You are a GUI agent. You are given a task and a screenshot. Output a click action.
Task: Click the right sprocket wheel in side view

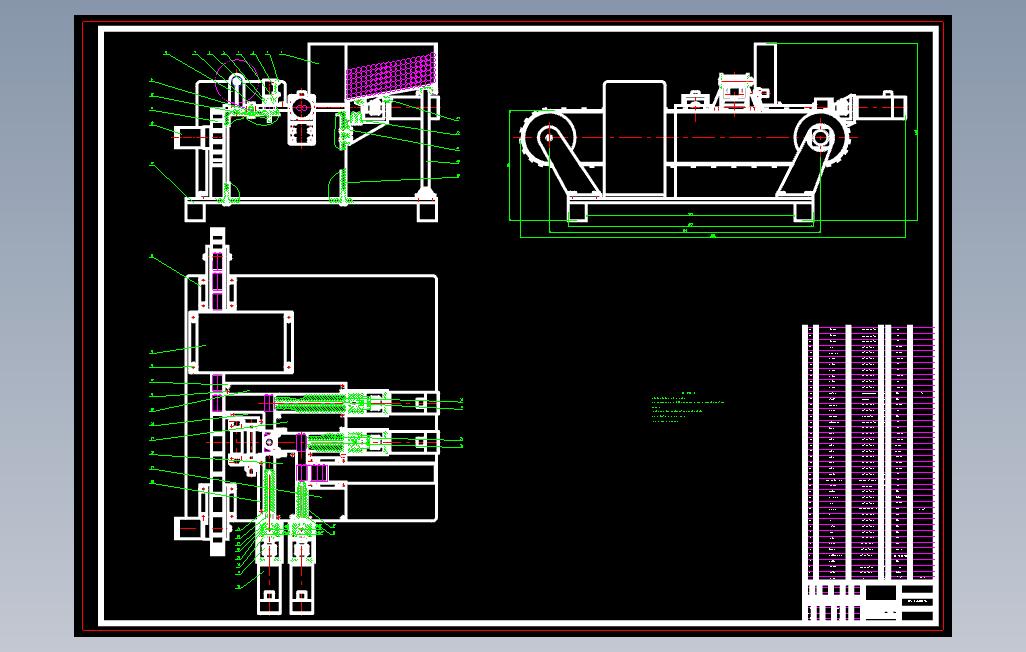click(x=821, y=137)
